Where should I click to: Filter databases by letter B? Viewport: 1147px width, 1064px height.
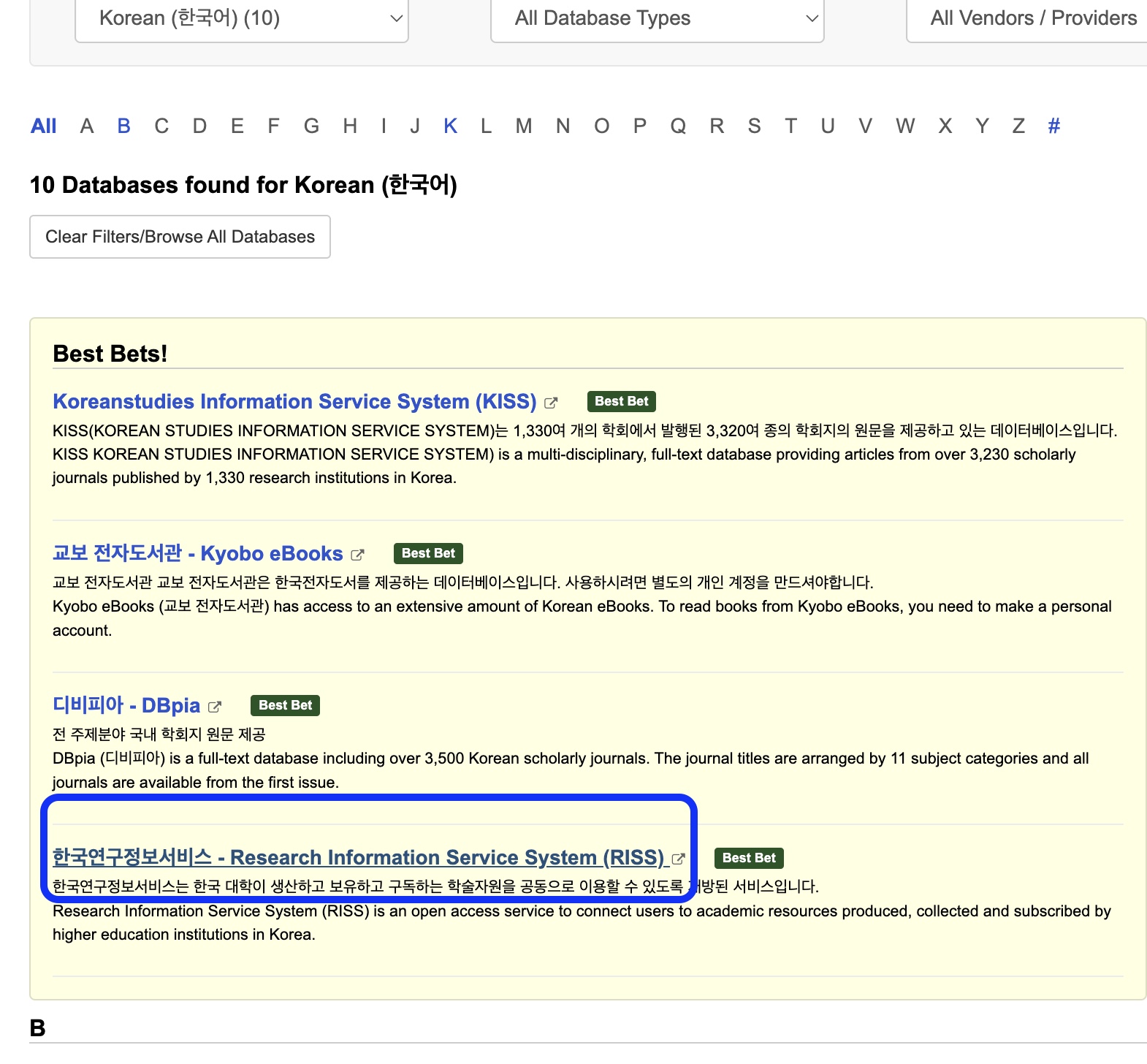click(124, 126)
